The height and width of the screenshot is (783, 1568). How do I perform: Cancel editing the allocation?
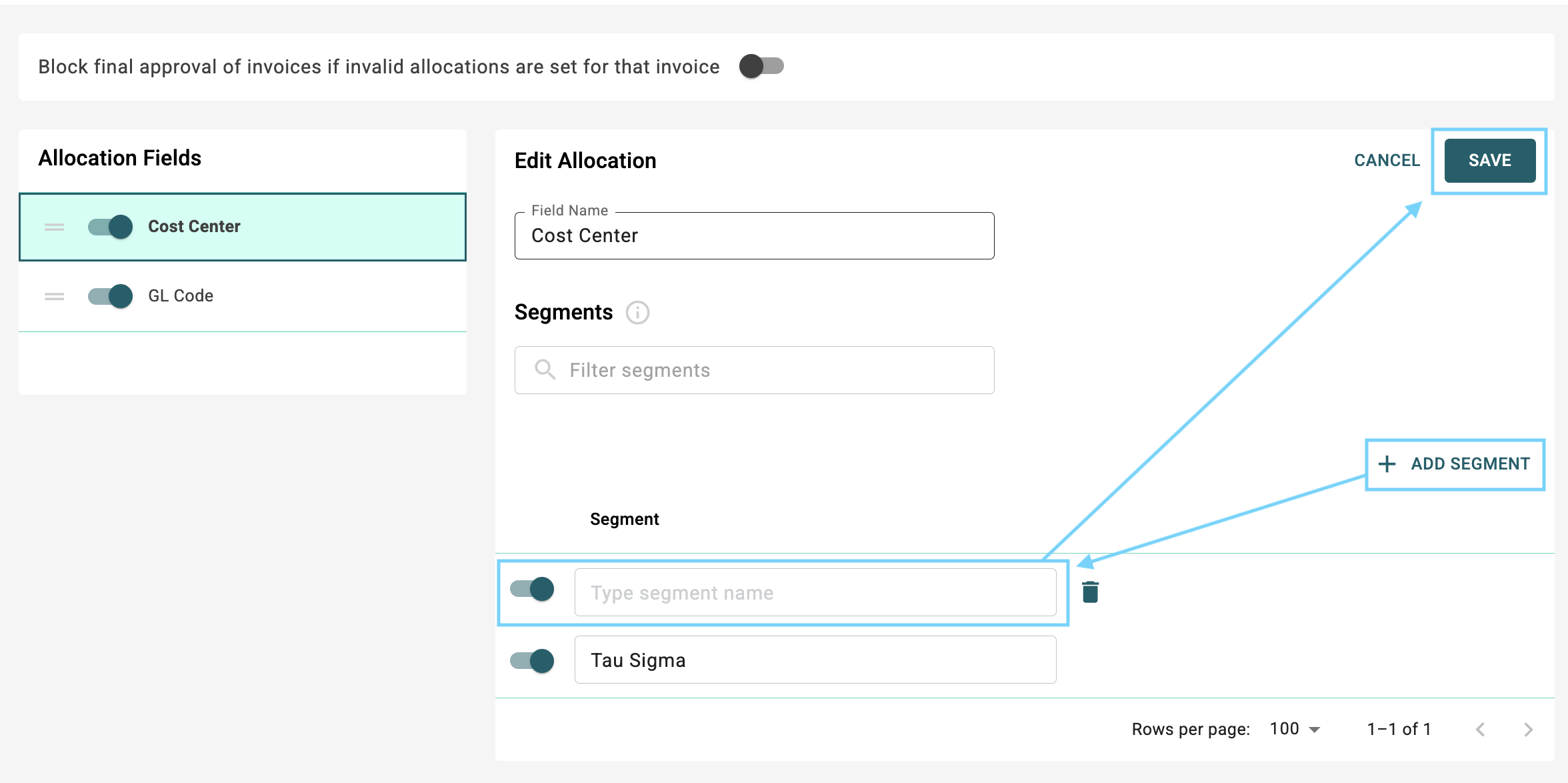coord(1387,161)
